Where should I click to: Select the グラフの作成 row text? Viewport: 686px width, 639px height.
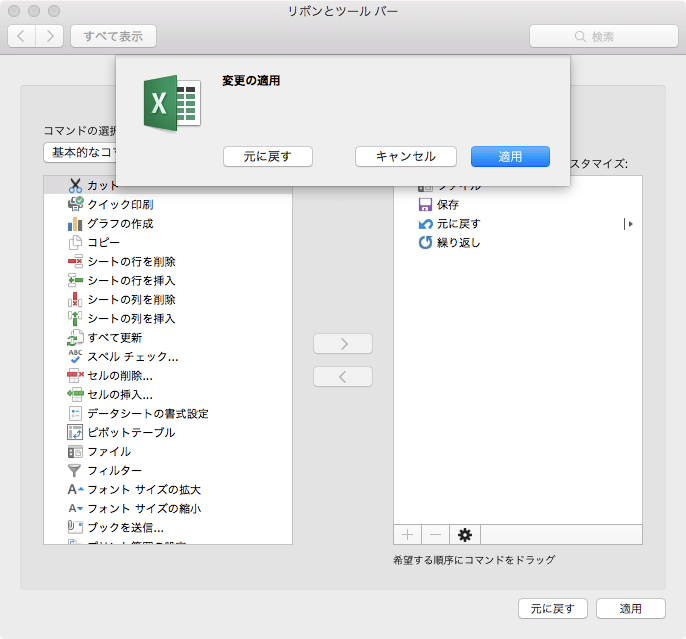coord(120,224)
